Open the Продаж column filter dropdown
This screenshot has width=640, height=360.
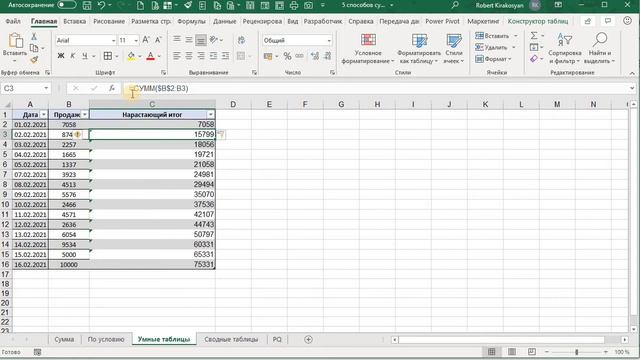(84, 115)
